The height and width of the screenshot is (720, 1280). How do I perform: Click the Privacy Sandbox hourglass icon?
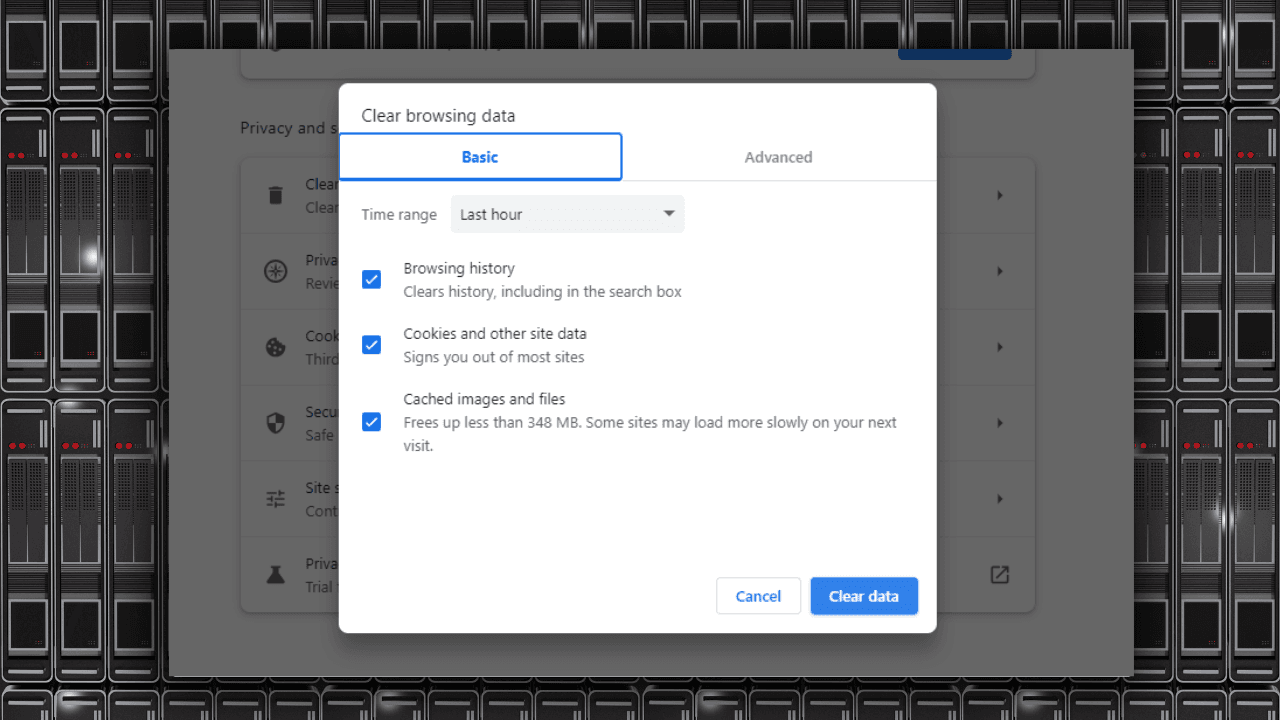tap(276, 575)
